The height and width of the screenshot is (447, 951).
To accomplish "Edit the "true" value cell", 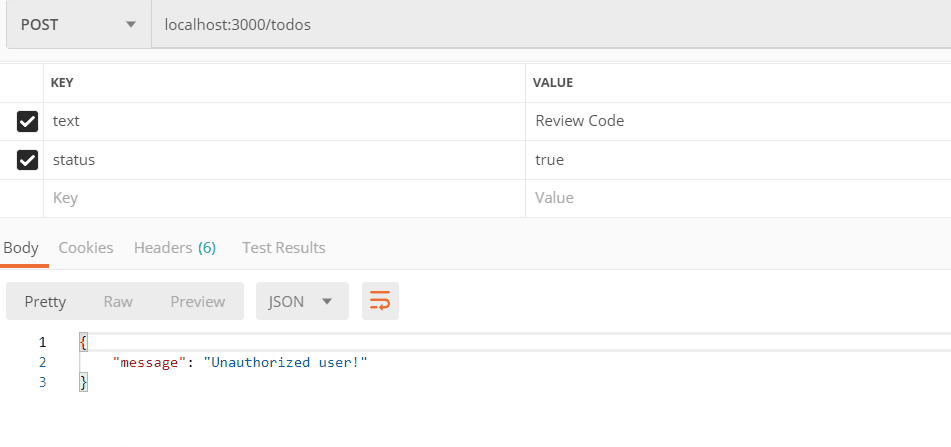I will pyautogui.click(x=735, y=160).
